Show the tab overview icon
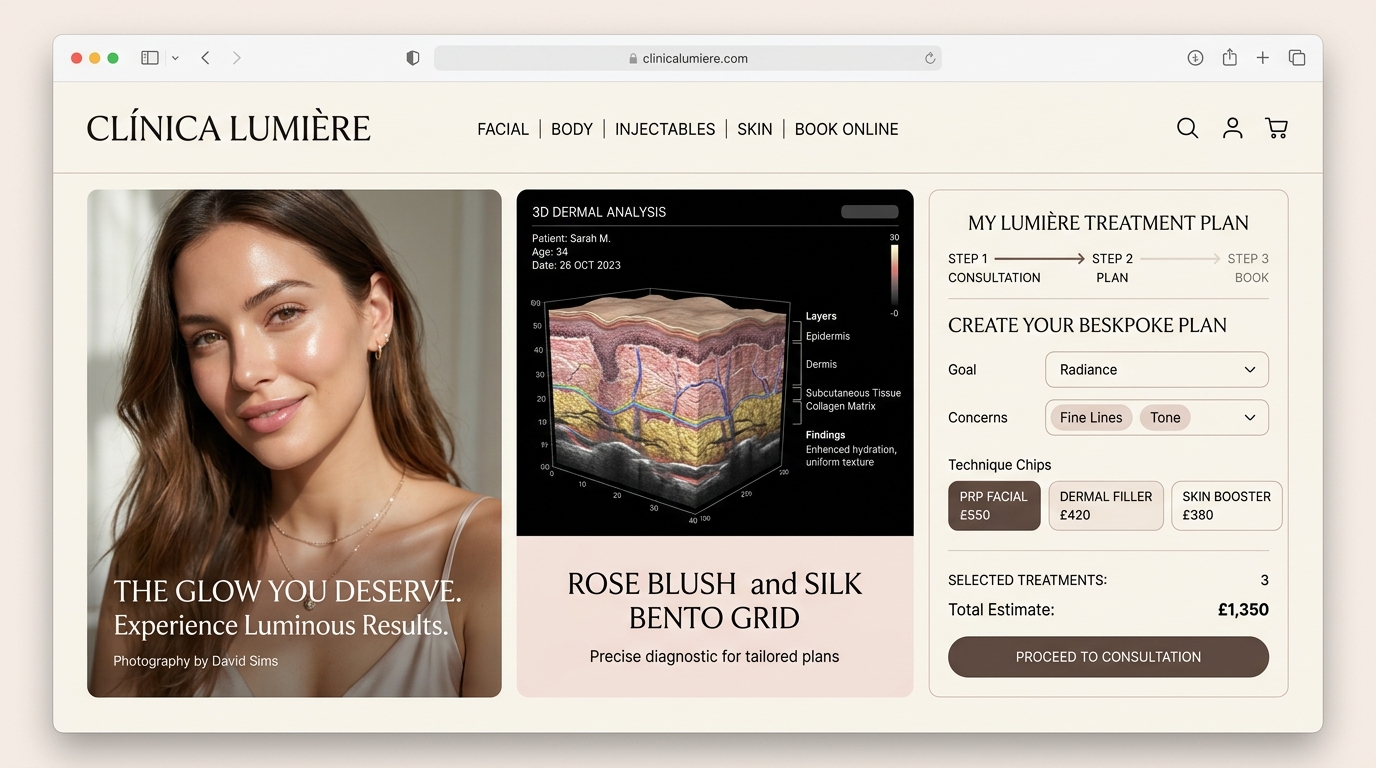 tap(1297, 58)
